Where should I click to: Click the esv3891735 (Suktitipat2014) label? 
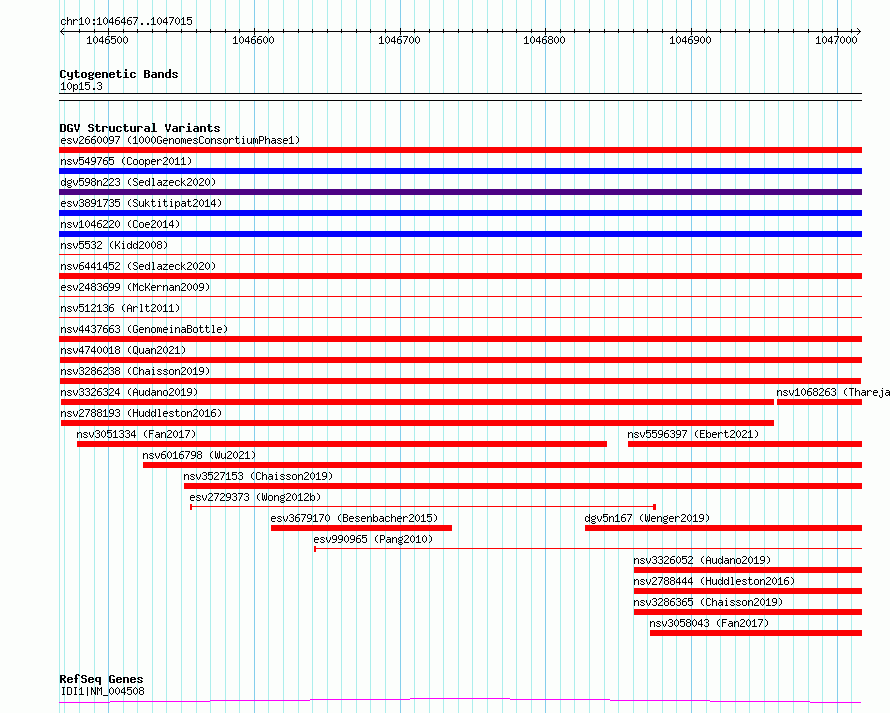pos(141,203)
